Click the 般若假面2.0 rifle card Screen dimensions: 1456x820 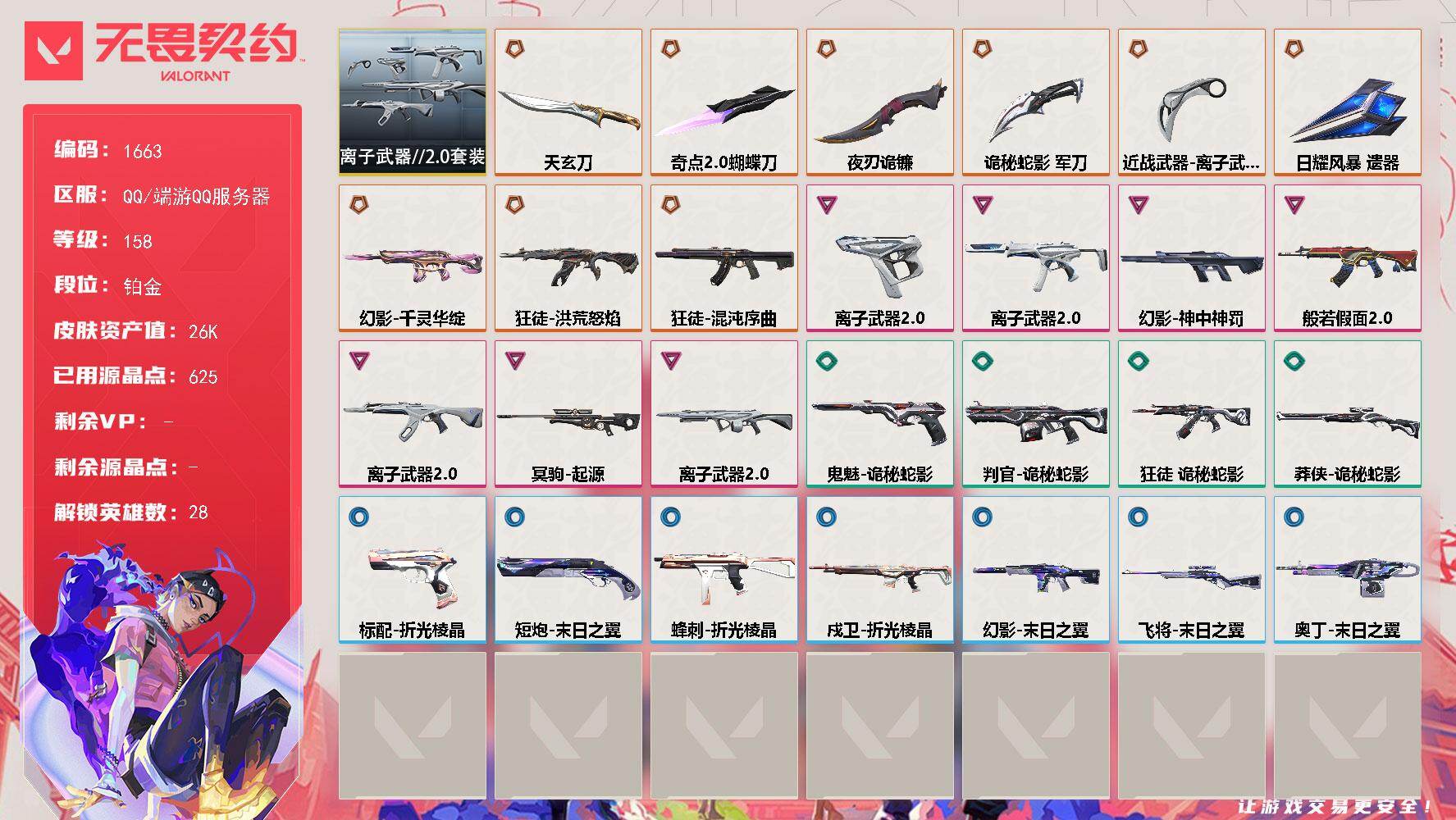click(x=1348, y=258)
